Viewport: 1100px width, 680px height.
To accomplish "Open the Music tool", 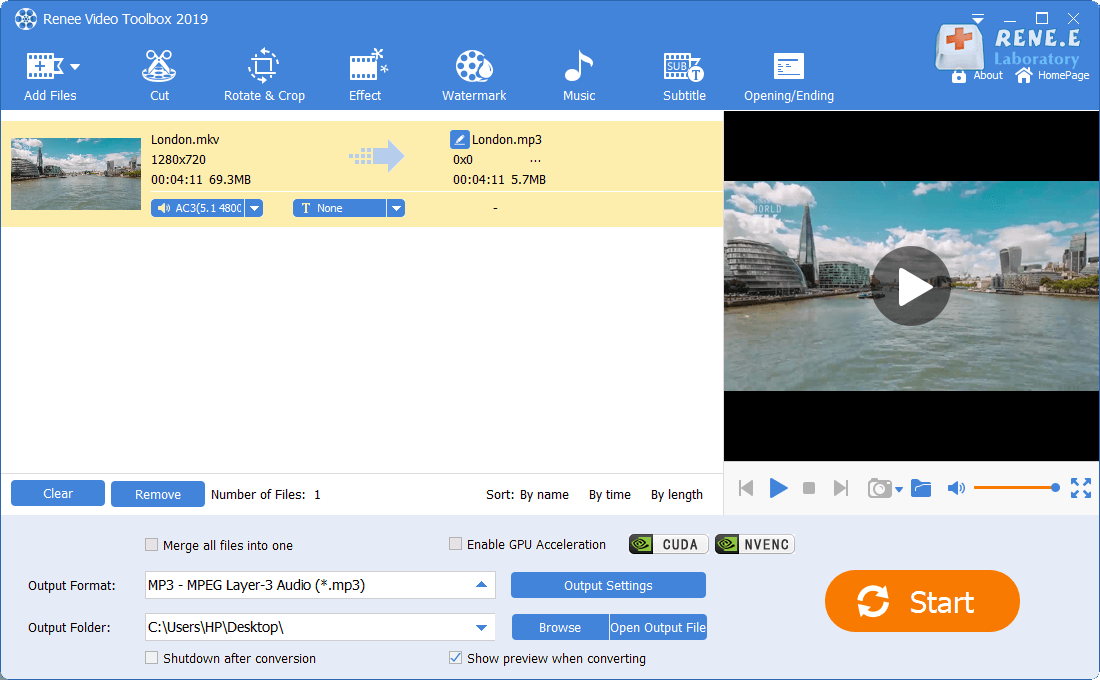I will point(578,76).
